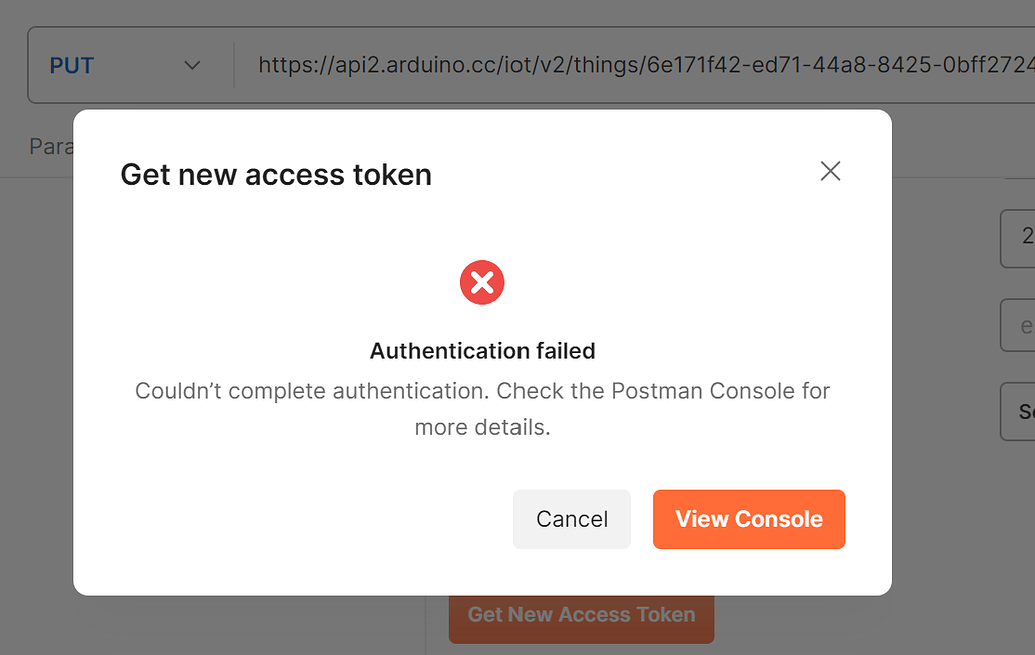Click the orange View Console button
Viewport: 1035px width, 655px height.
point(748,519)
